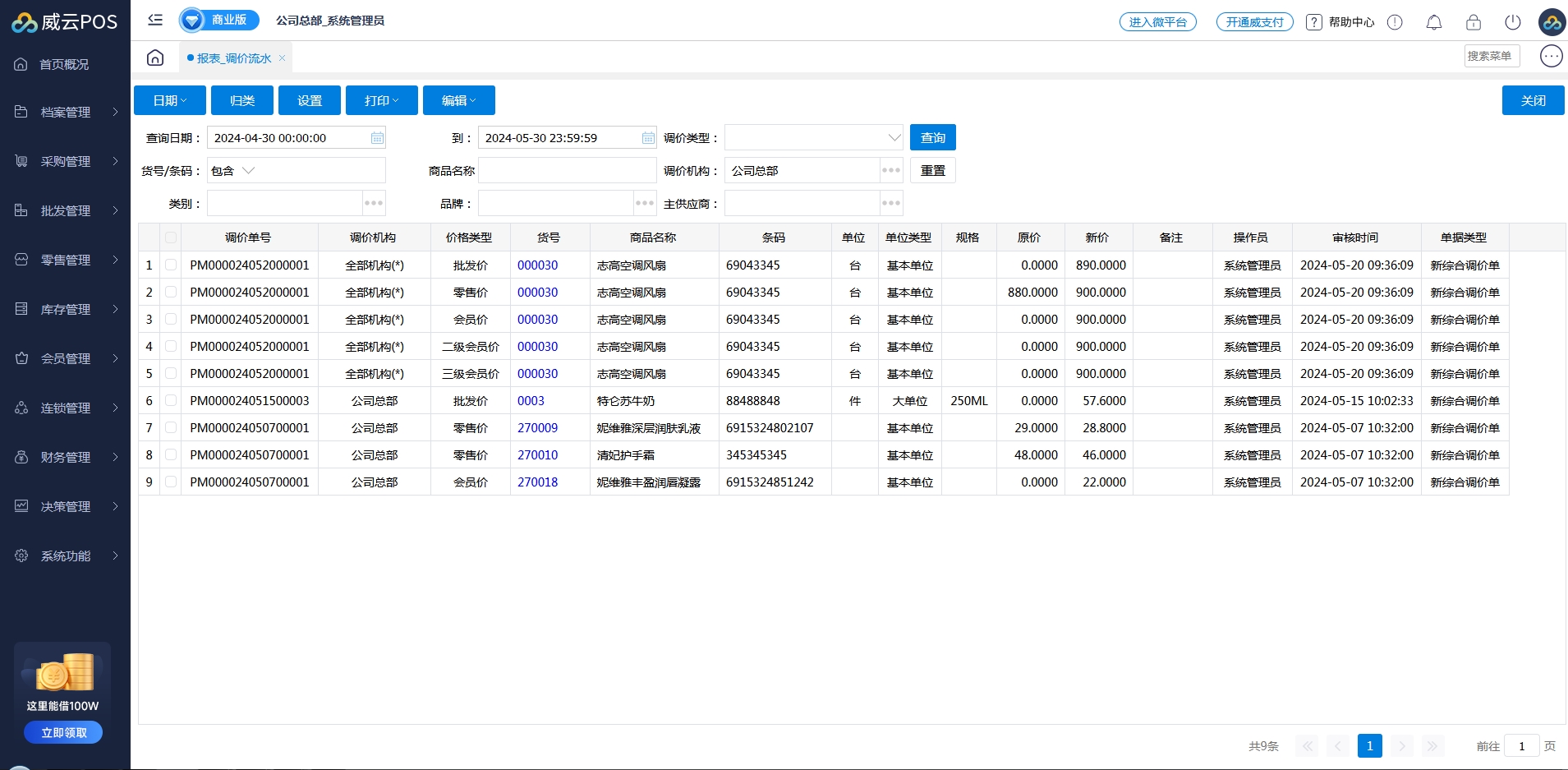Check the checkbox for row 1
The height and width of the screenshot is (770, 1568).
[171, 265]
